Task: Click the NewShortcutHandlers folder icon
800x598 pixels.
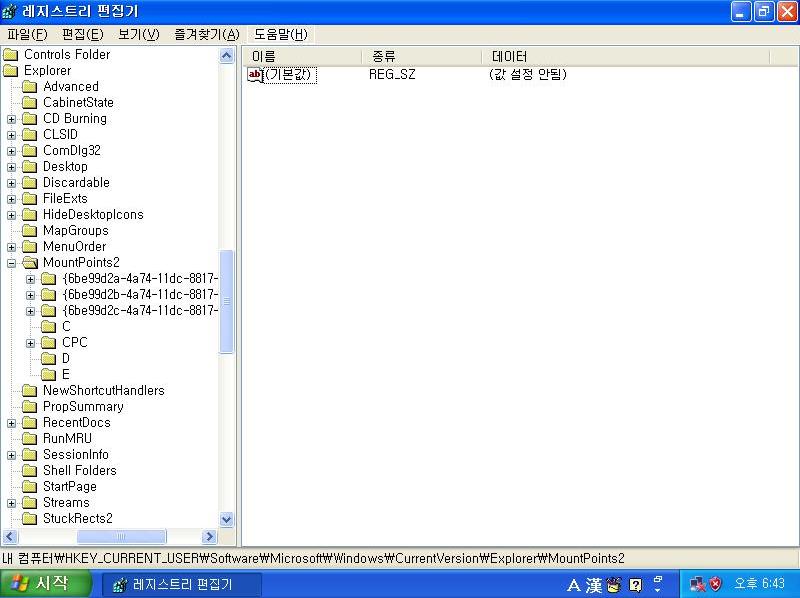Action: pos(30,391)
